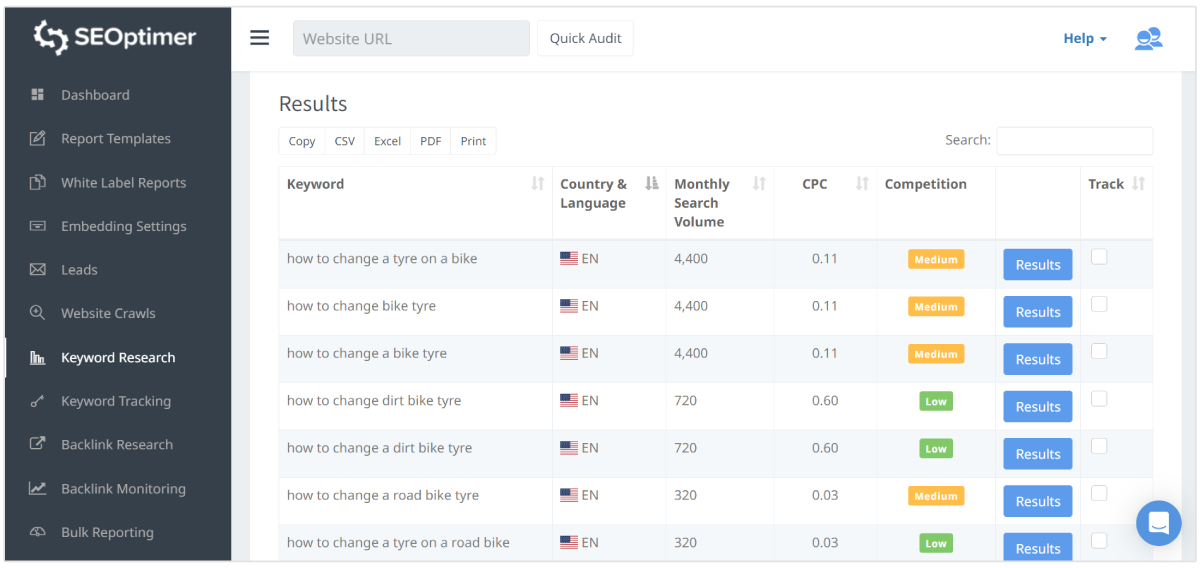The image size is (1200, 568).
Task: Click the Backlink Research icon
Action: pyautogui.click(x=38, y=445)
